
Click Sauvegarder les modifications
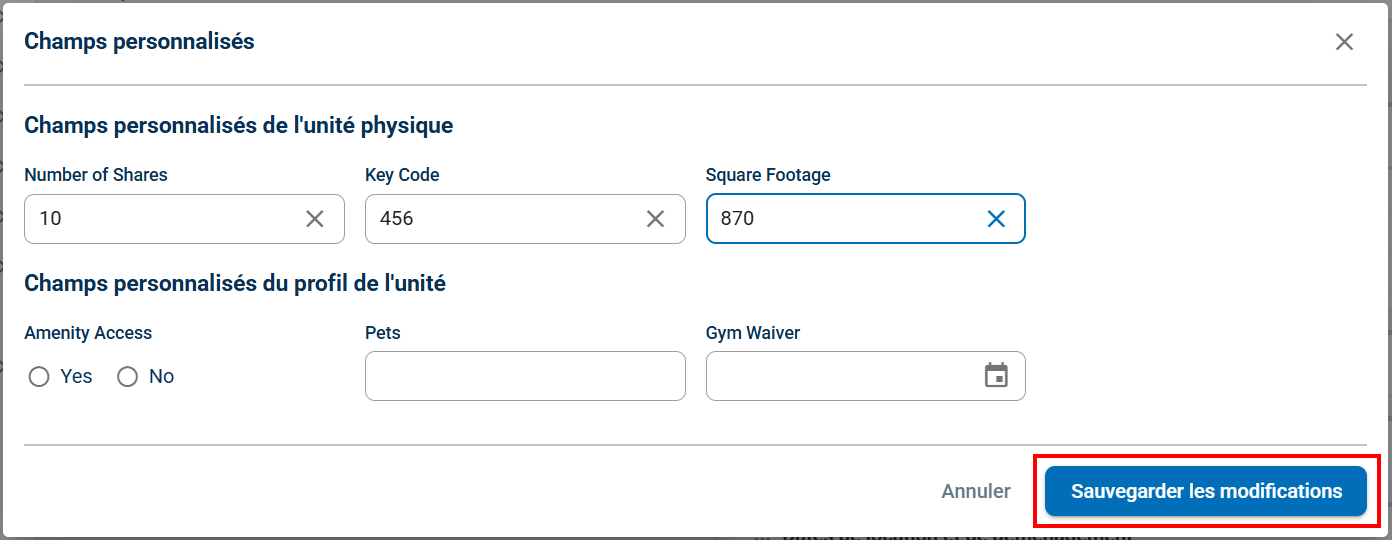[1206, 491]
